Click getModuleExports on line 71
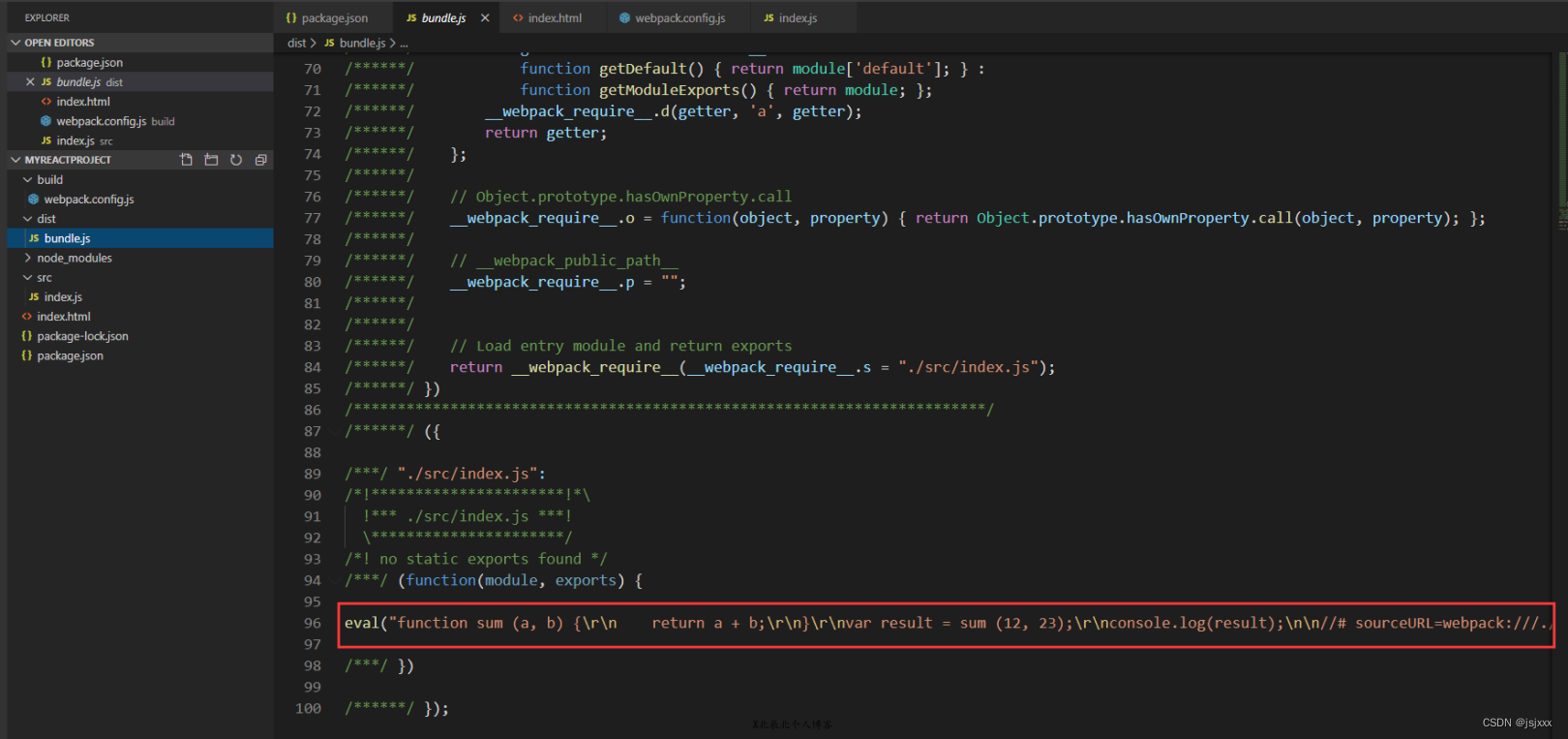This screenshot has height=739, width=1568. click(x=669, y=90)
